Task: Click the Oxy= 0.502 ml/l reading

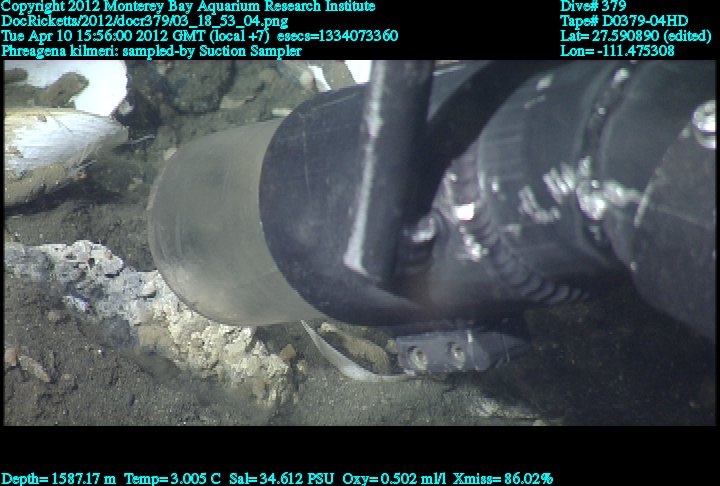Action: [x=393, y=478]
